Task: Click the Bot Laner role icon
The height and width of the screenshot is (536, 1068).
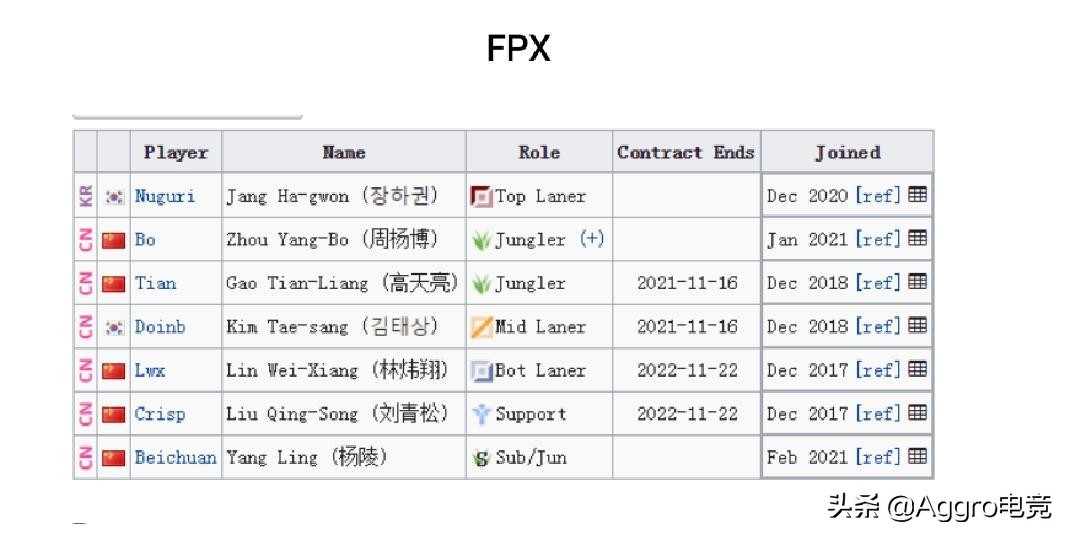Action: [481, 371]
